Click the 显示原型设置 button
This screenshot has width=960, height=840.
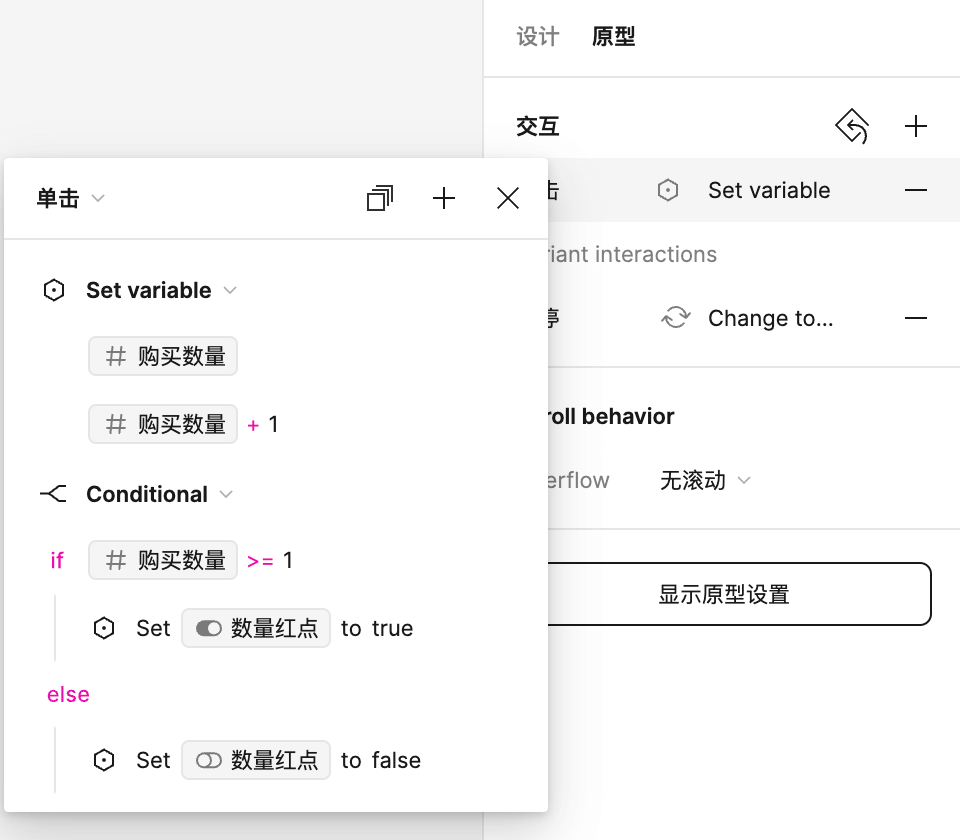tap(724, 594)
